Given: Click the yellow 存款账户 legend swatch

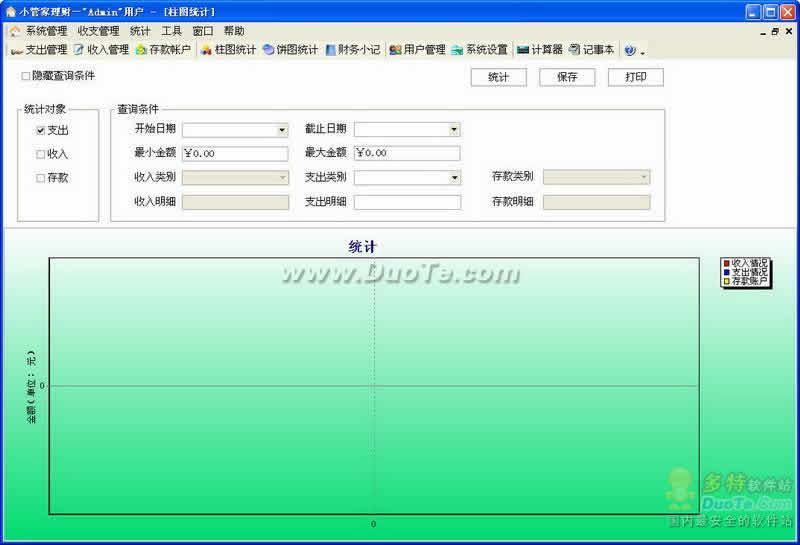Looking at the screenshot, I should 727,281.
